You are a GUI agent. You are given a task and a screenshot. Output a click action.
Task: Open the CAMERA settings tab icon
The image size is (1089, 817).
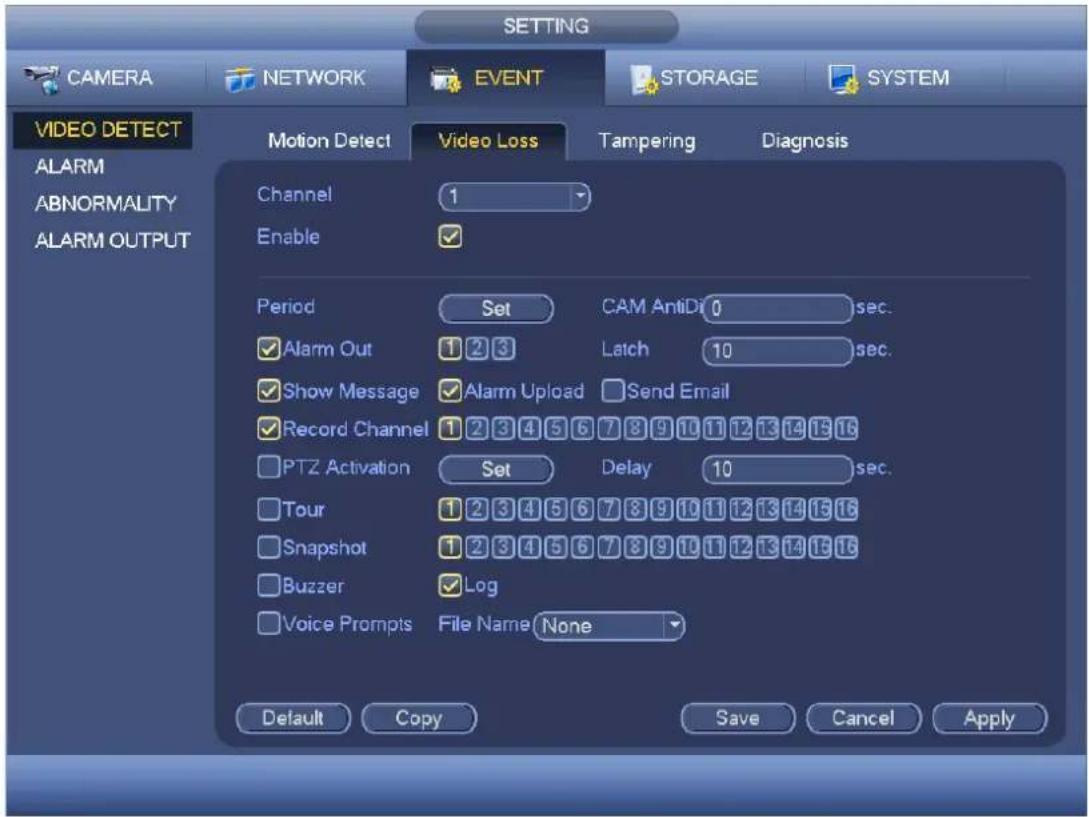pos(42,79)
